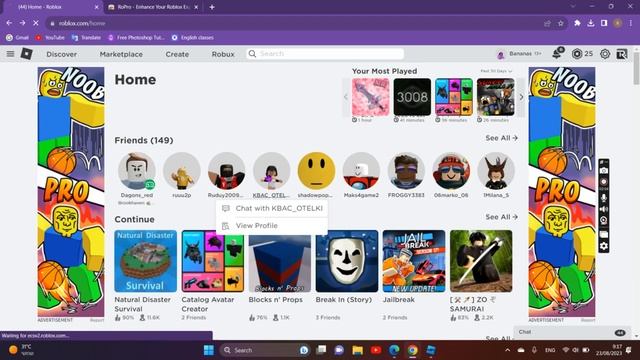Open friend FROGGY3383's avatar

coord(406,171)
